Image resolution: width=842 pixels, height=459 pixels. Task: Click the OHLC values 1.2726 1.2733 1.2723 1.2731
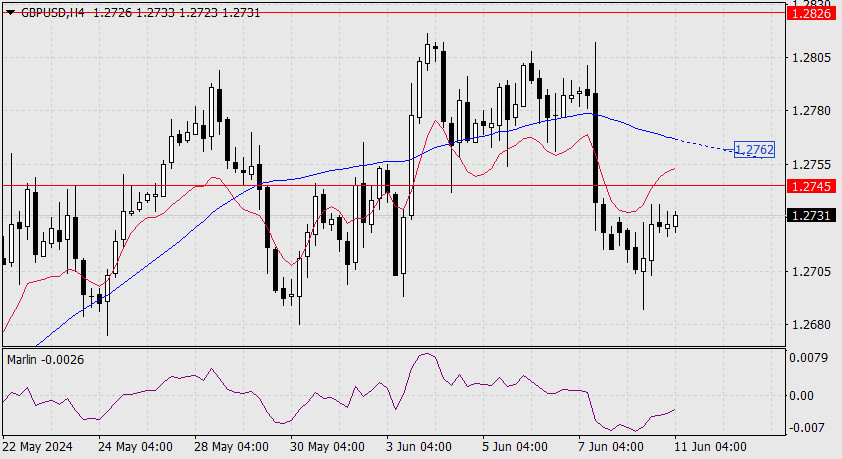(x=177, y=13)
